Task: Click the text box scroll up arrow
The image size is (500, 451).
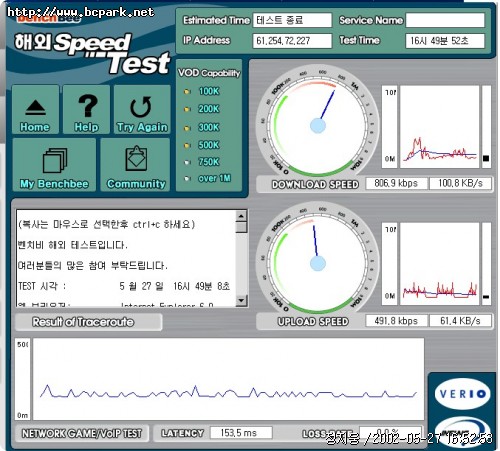Action: (241, 216)
